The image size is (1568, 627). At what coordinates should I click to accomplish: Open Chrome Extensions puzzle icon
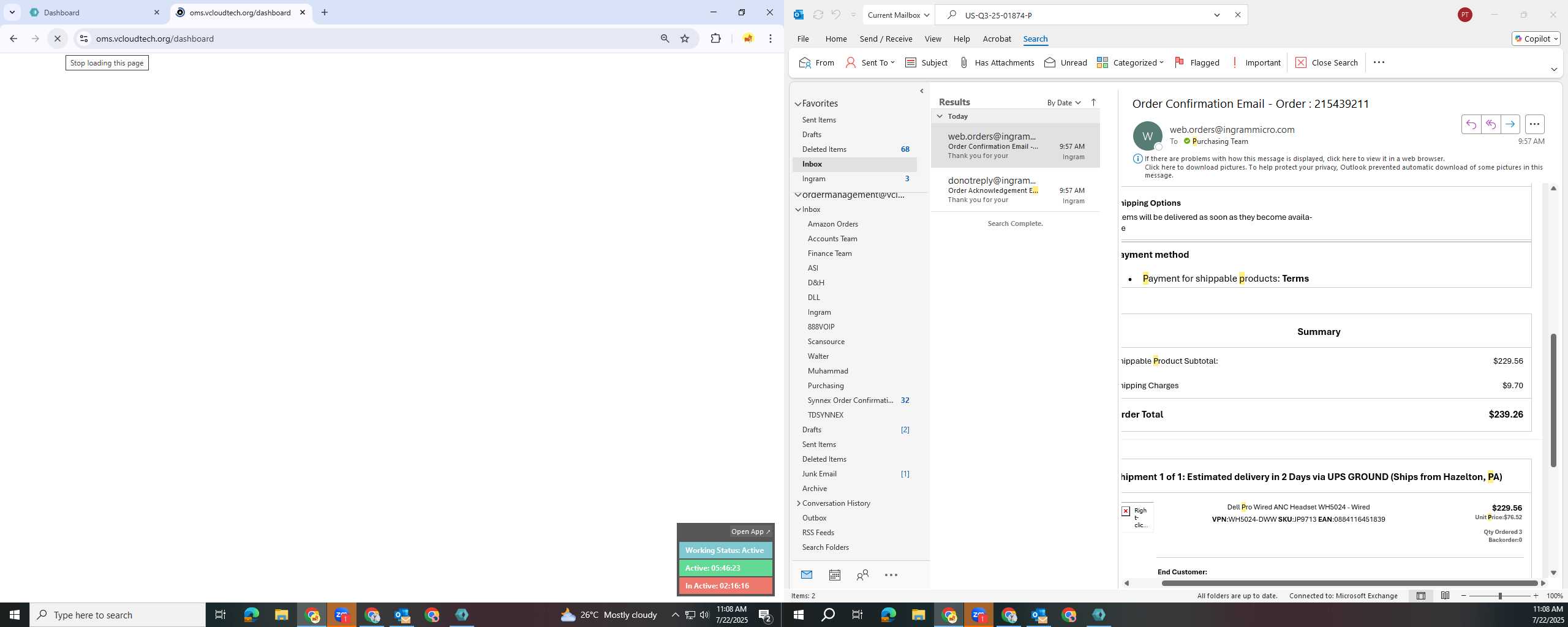715,39
